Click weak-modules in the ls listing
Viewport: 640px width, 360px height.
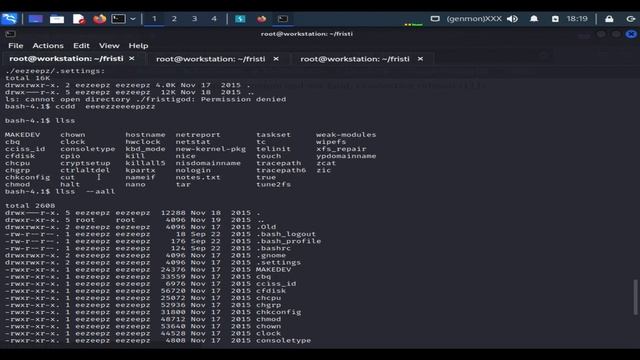coord(346,134)
